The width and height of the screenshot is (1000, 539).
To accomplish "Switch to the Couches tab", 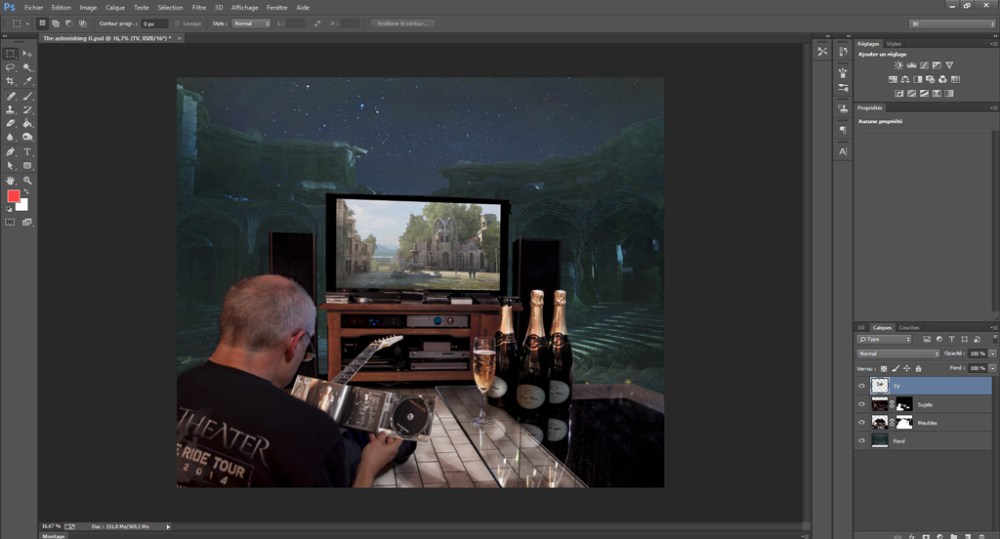I will coord(909,327).
